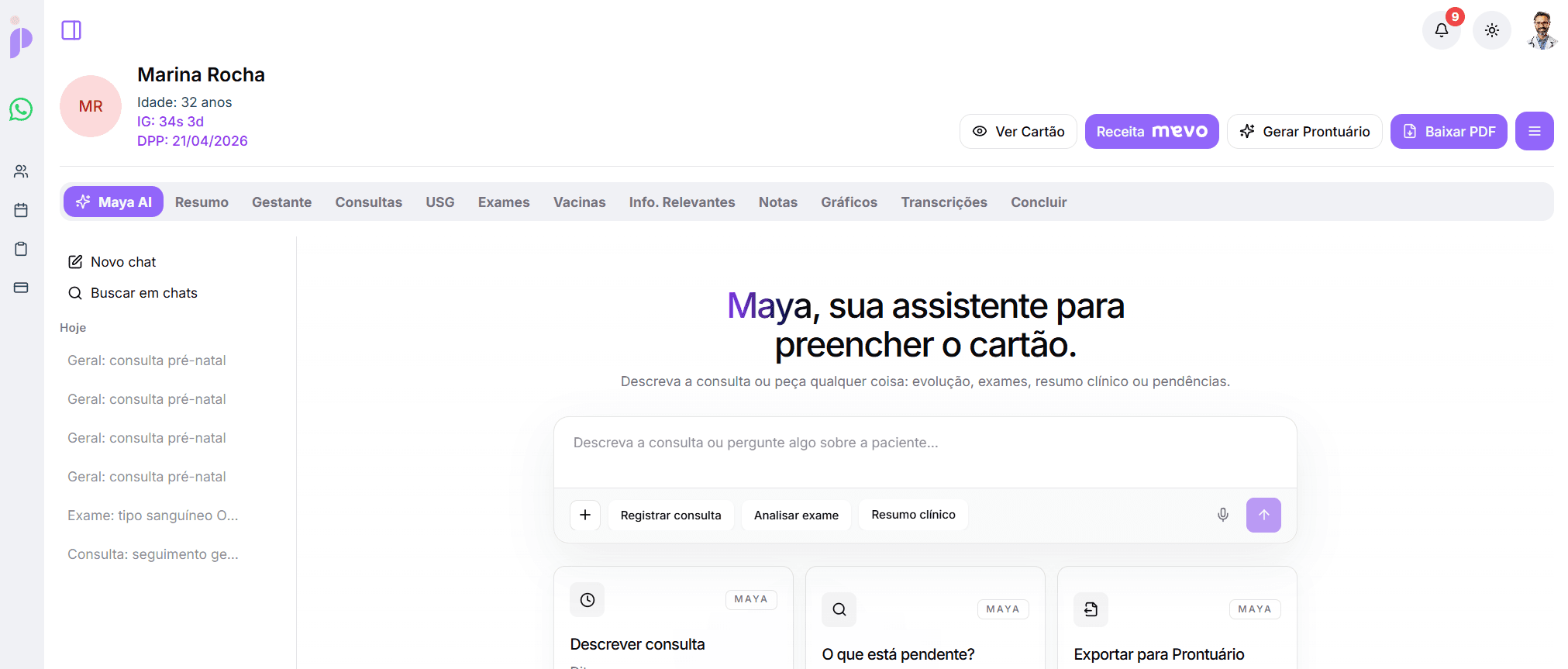Open the clipboard icon in sidebar
Image resolution: width=1568 pixels, height=669 pixels.
tap(21, 249)
